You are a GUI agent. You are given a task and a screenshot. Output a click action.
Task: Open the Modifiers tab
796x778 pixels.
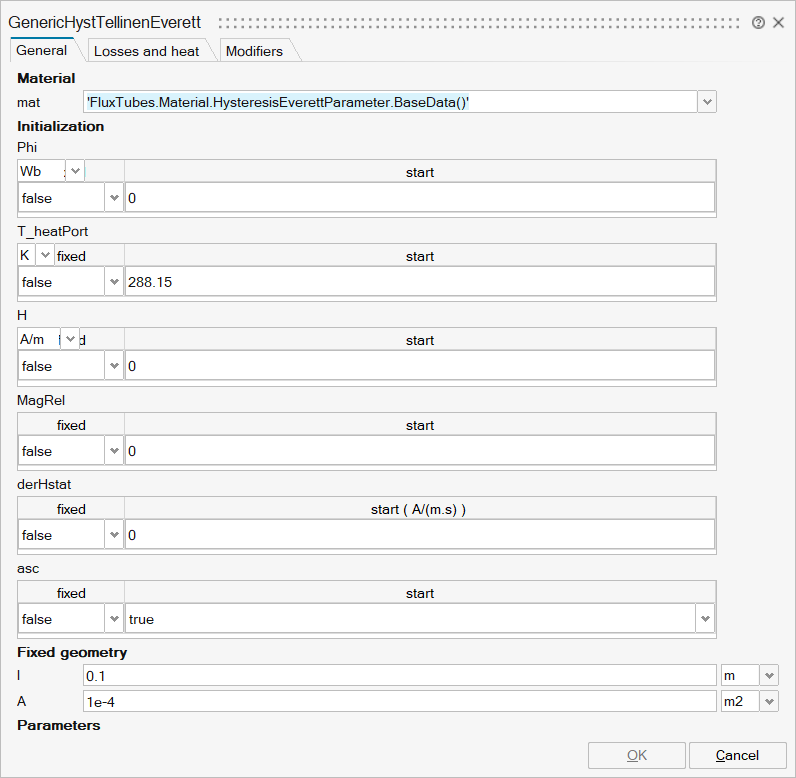254,51
